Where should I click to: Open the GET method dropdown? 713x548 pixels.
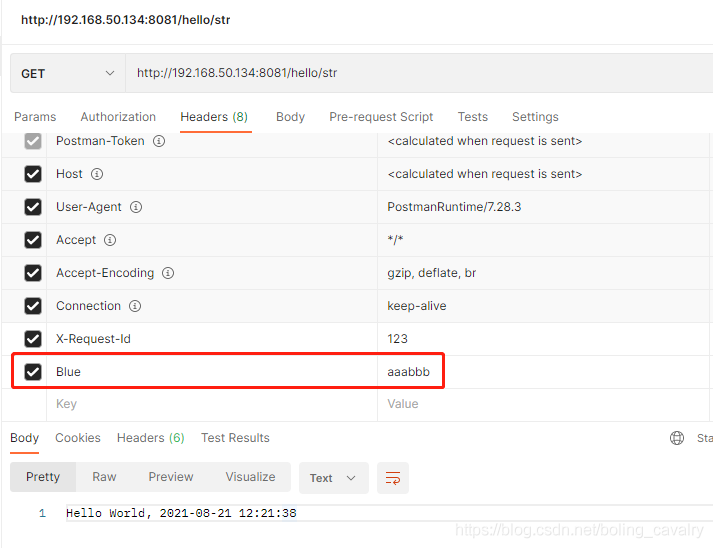(x=68, y=73)
